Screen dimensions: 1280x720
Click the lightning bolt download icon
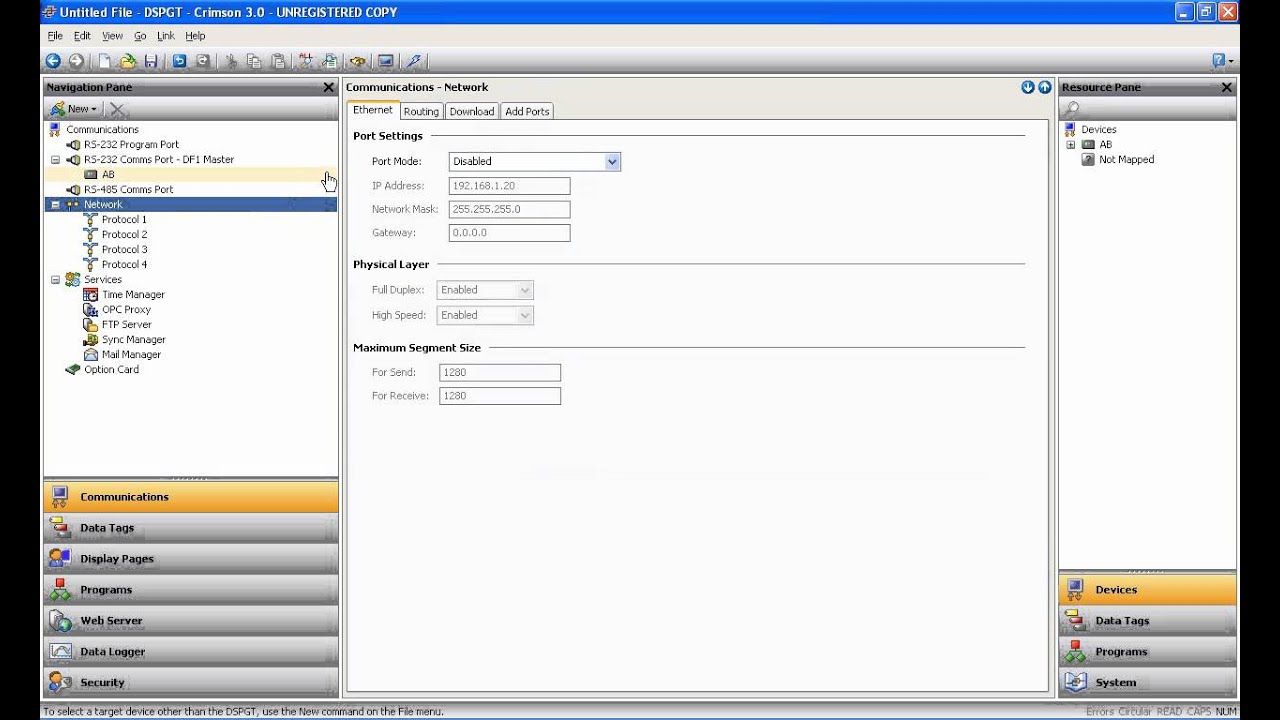413,61
